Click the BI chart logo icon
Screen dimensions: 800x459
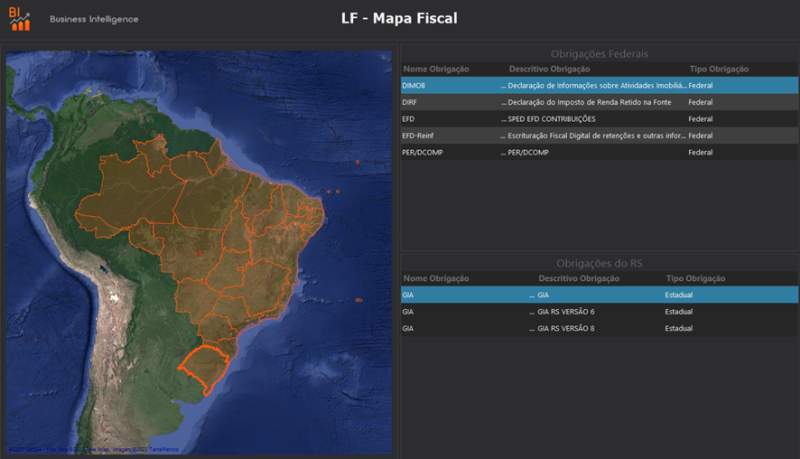[x=19, y=19]
